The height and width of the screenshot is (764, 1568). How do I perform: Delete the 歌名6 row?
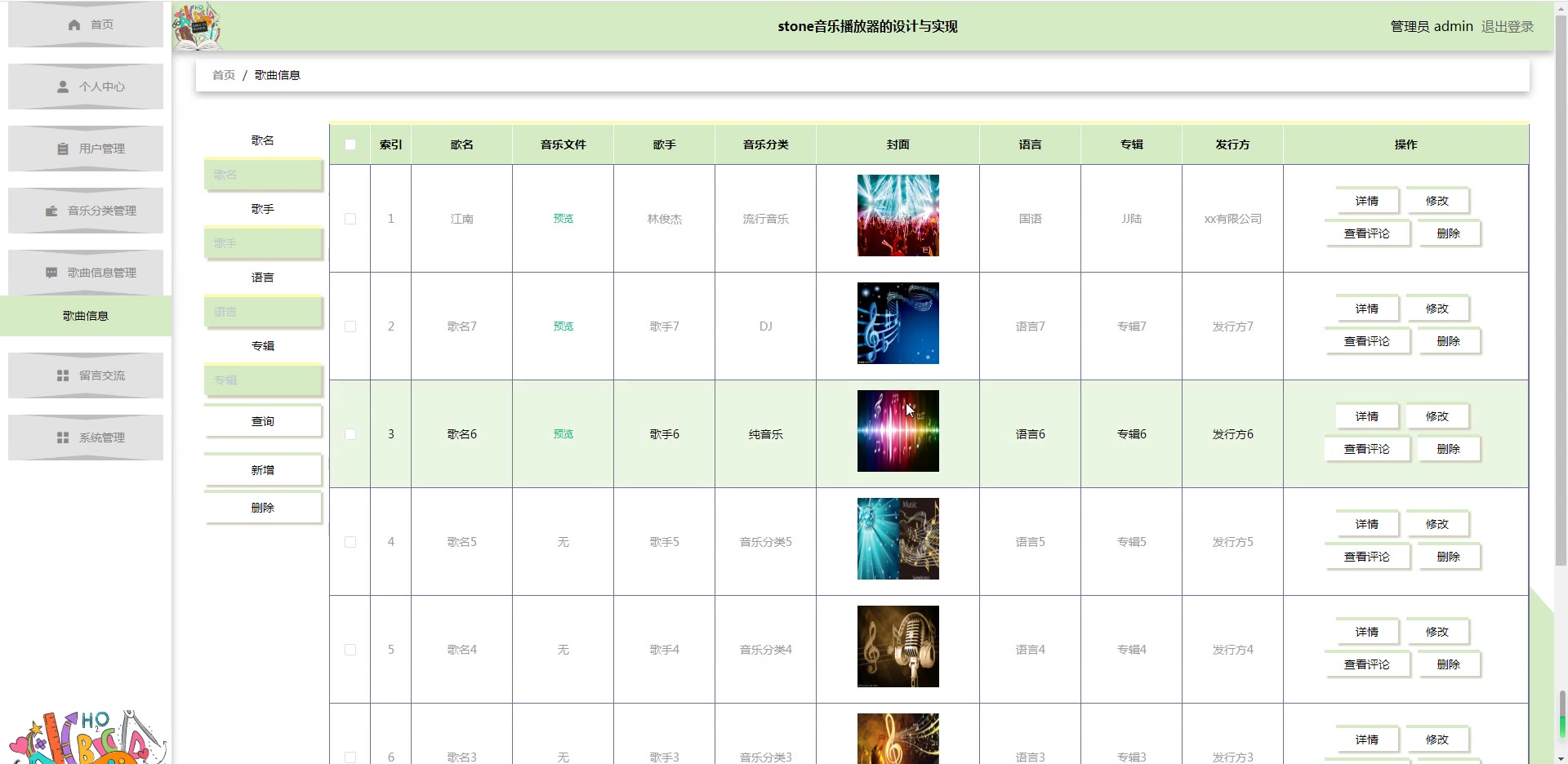click(x=1449, y=449)
